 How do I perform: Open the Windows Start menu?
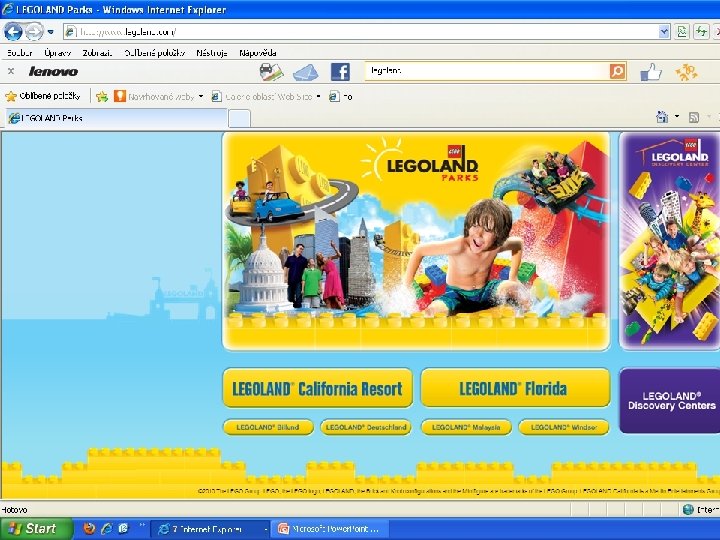(36, 529)
